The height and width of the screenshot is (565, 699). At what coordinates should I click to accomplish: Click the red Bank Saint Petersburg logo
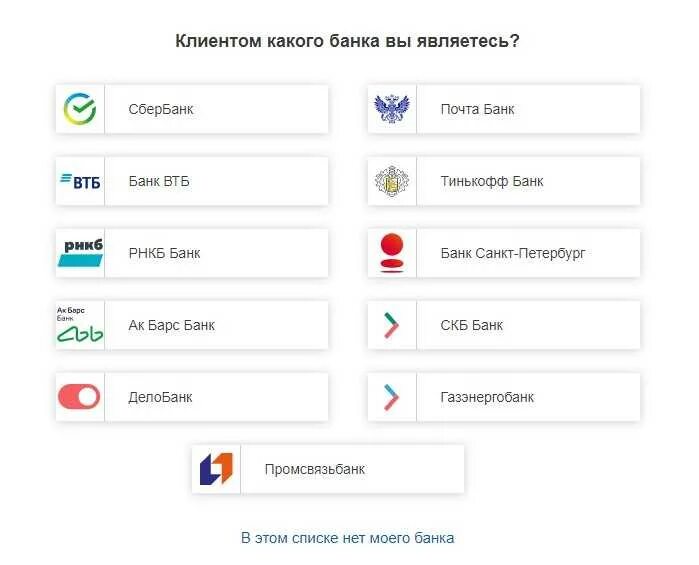click(x=392, y=253)
